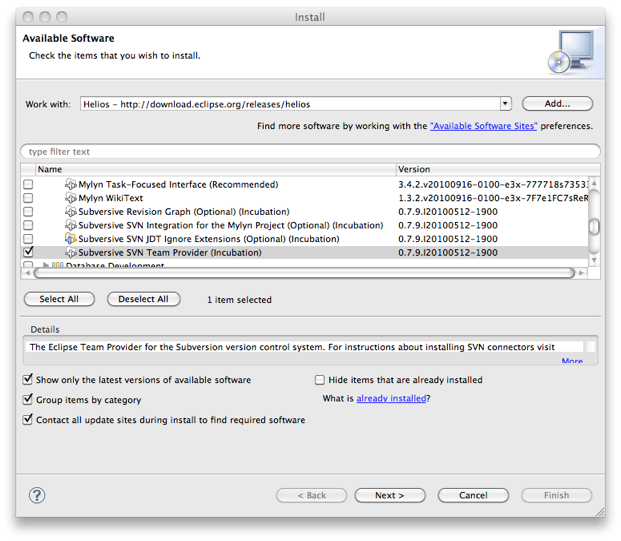This screenshot has width=621, height=541.
Task: Click the Mylyn Task-Focused Interface feature icon
Action: (x=70, y=185)
